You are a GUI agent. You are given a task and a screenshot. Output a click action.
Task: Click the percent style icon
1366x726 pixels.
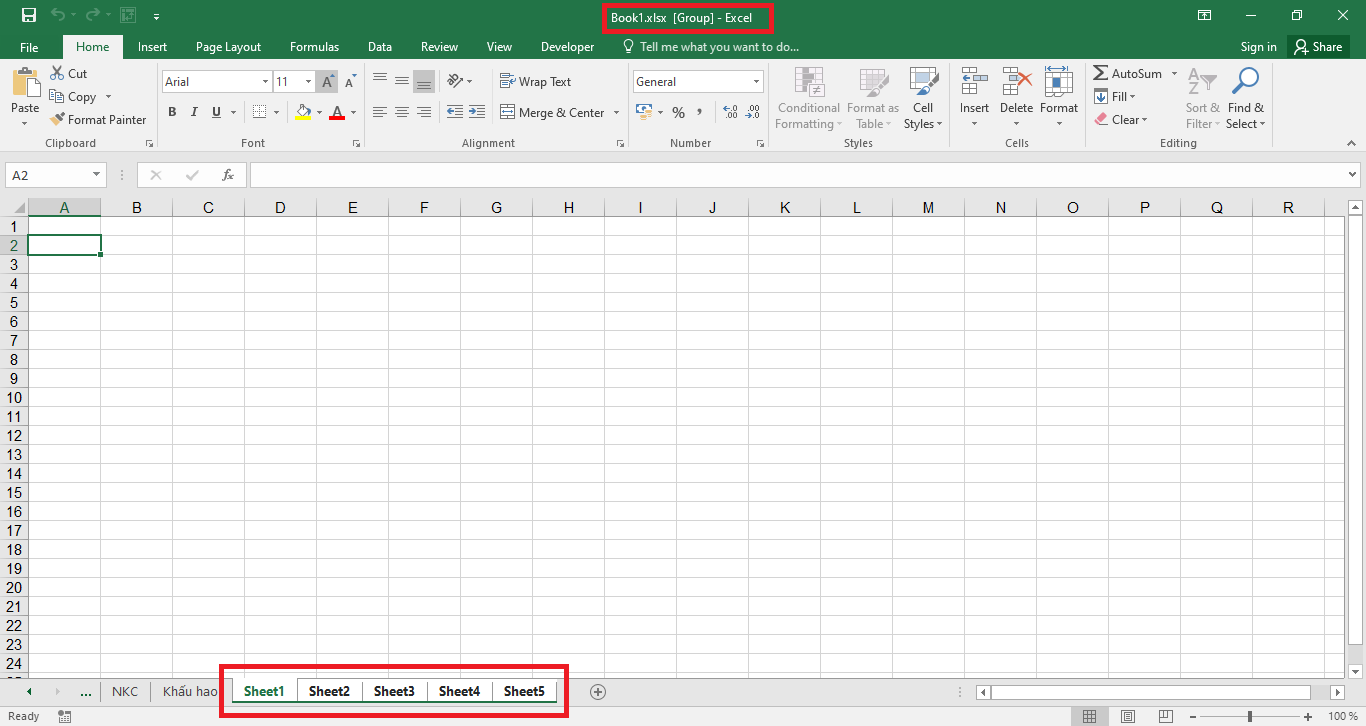(678, 113)
